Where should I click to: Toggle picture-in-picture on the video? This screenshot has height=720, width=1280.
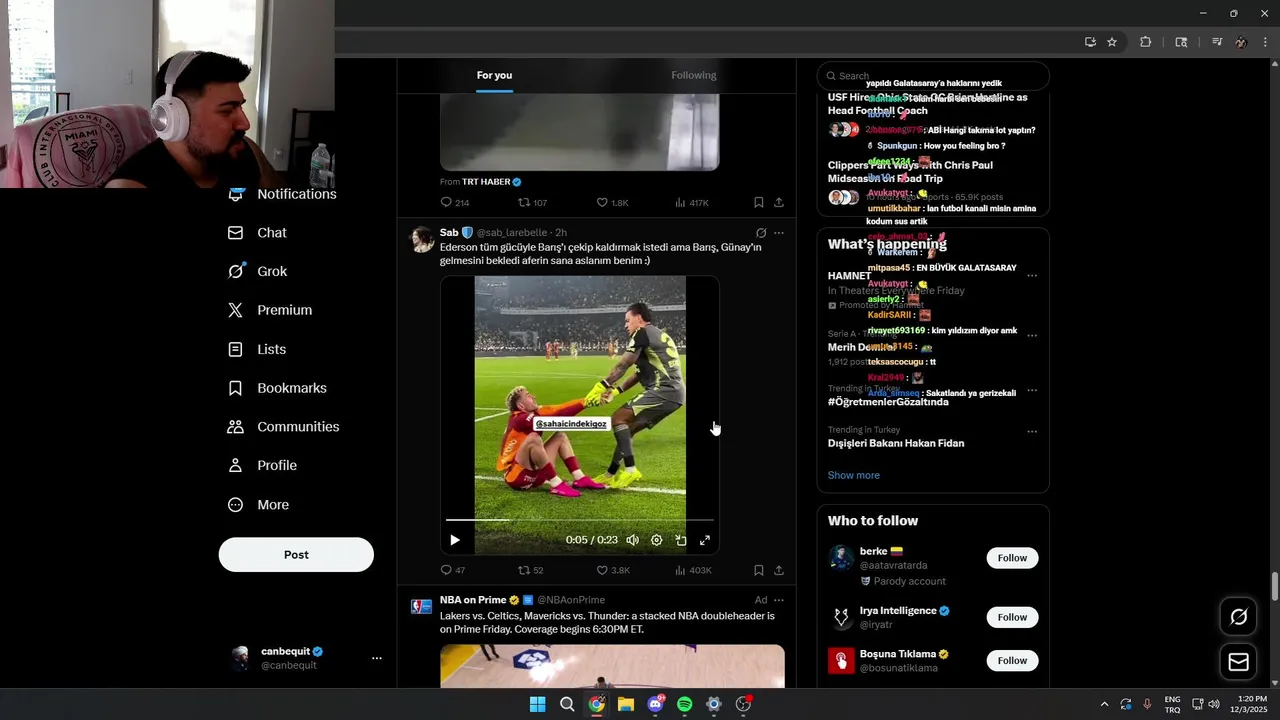tap(681, 540)
